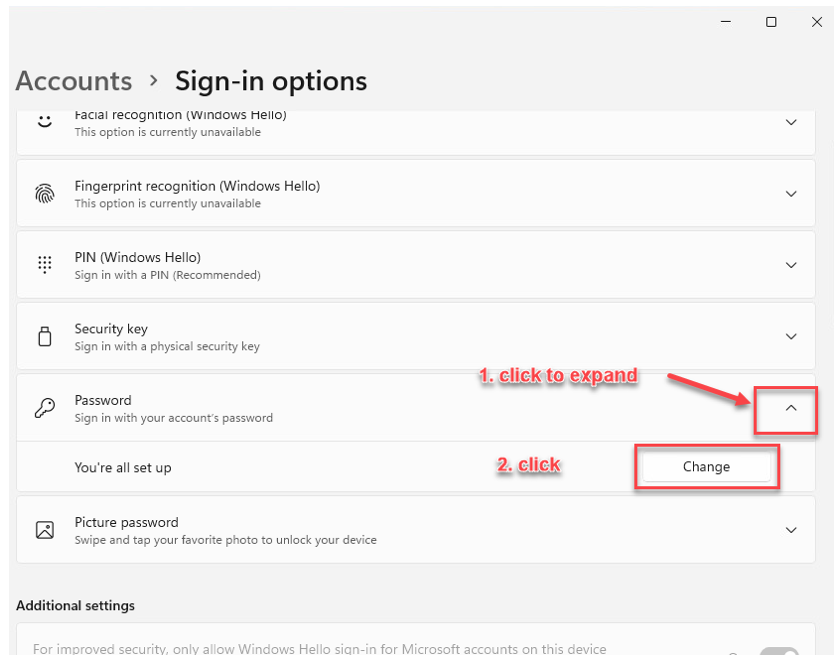Click the breadcrumb arrow after Accounts
Image resolution: width=839 pixels, height=664 pixels.
[154, 81]
